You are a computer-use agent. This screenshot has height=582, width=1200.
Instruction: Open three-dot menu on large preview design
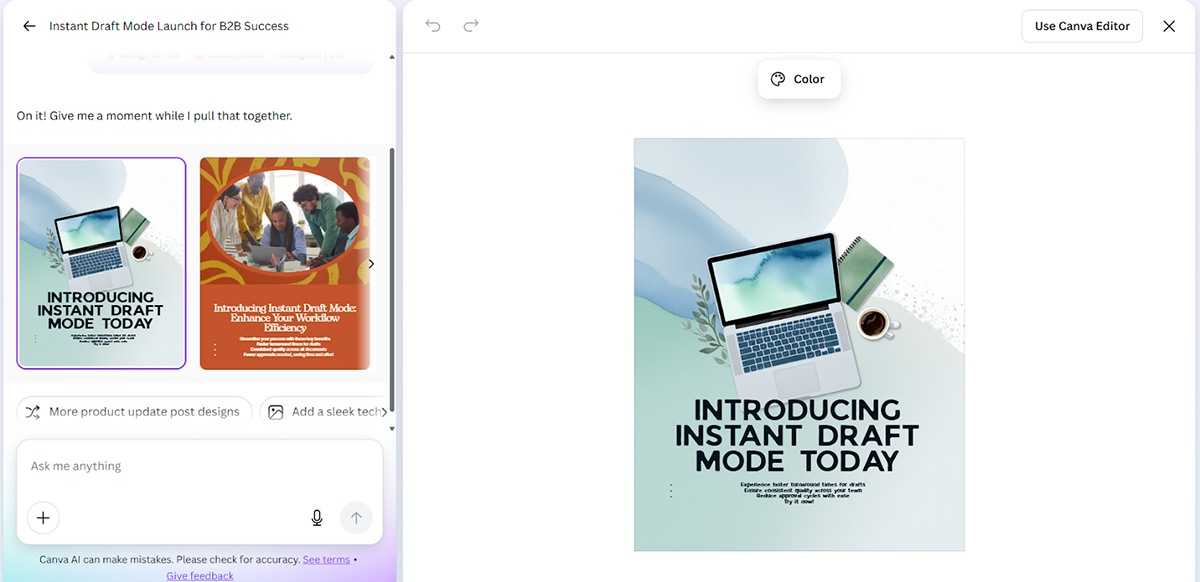click(670, 490)
